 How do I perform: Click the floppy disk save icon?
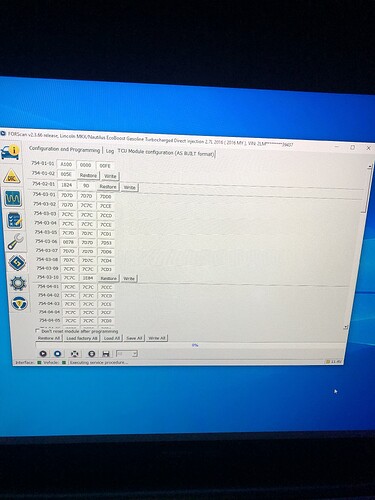106,354
